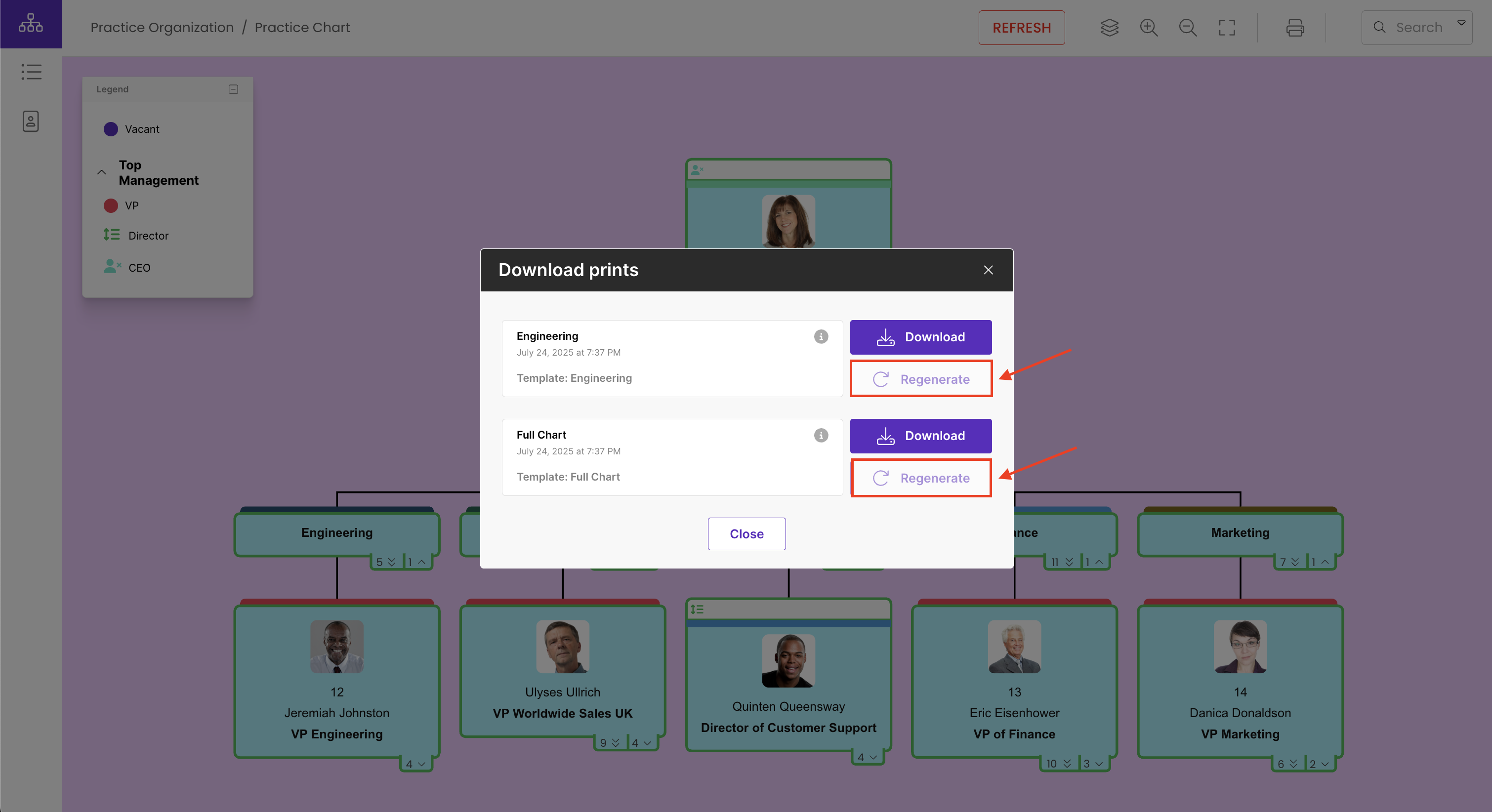
Task: Toggle fullscreen view icon
Action: 1227,27
